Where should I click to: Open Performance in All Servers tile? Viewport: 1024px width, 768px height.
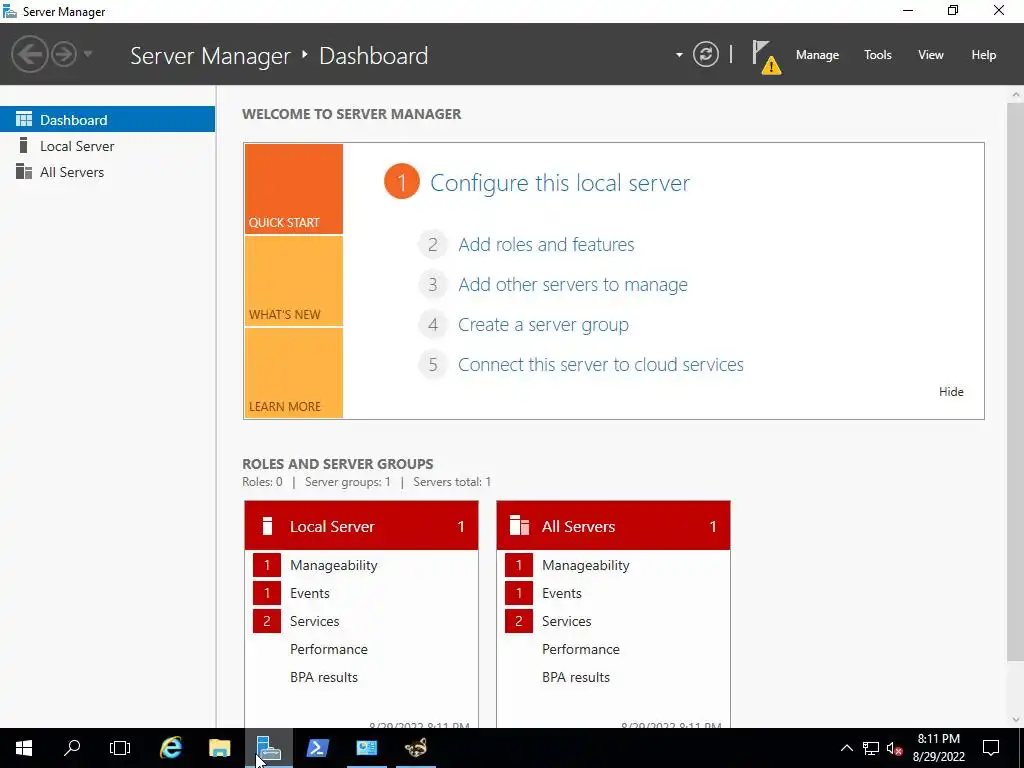[x=581, y=649]
